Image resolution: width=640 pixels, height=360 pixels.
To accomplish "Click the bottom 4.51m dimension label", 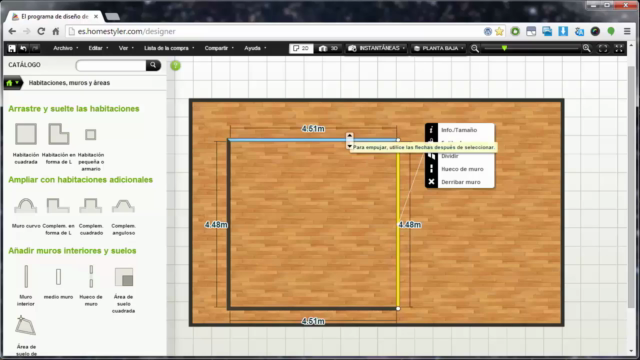I will [313, 322].
